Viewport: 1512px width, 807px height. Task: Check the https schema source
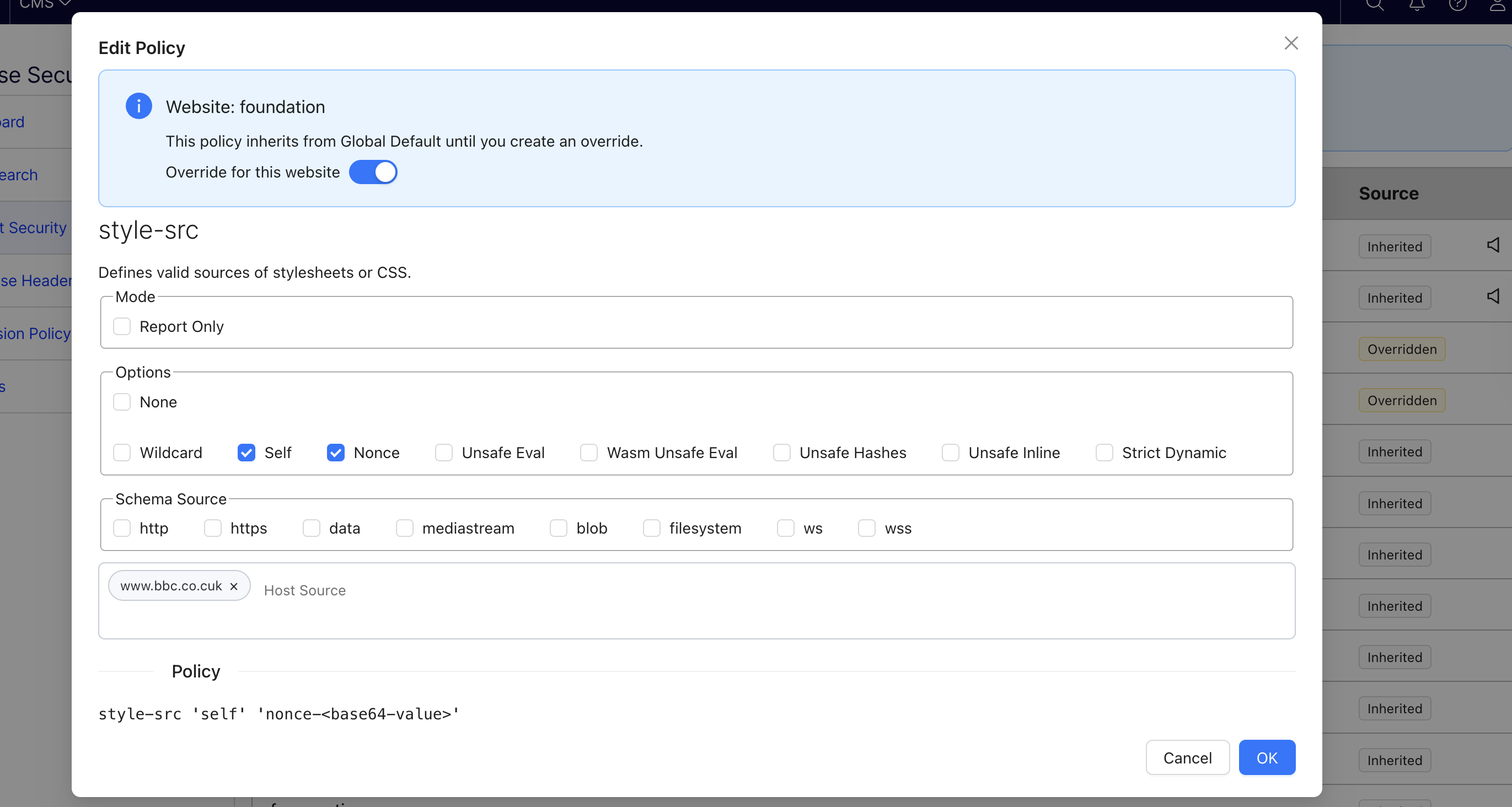coord(212,528)
